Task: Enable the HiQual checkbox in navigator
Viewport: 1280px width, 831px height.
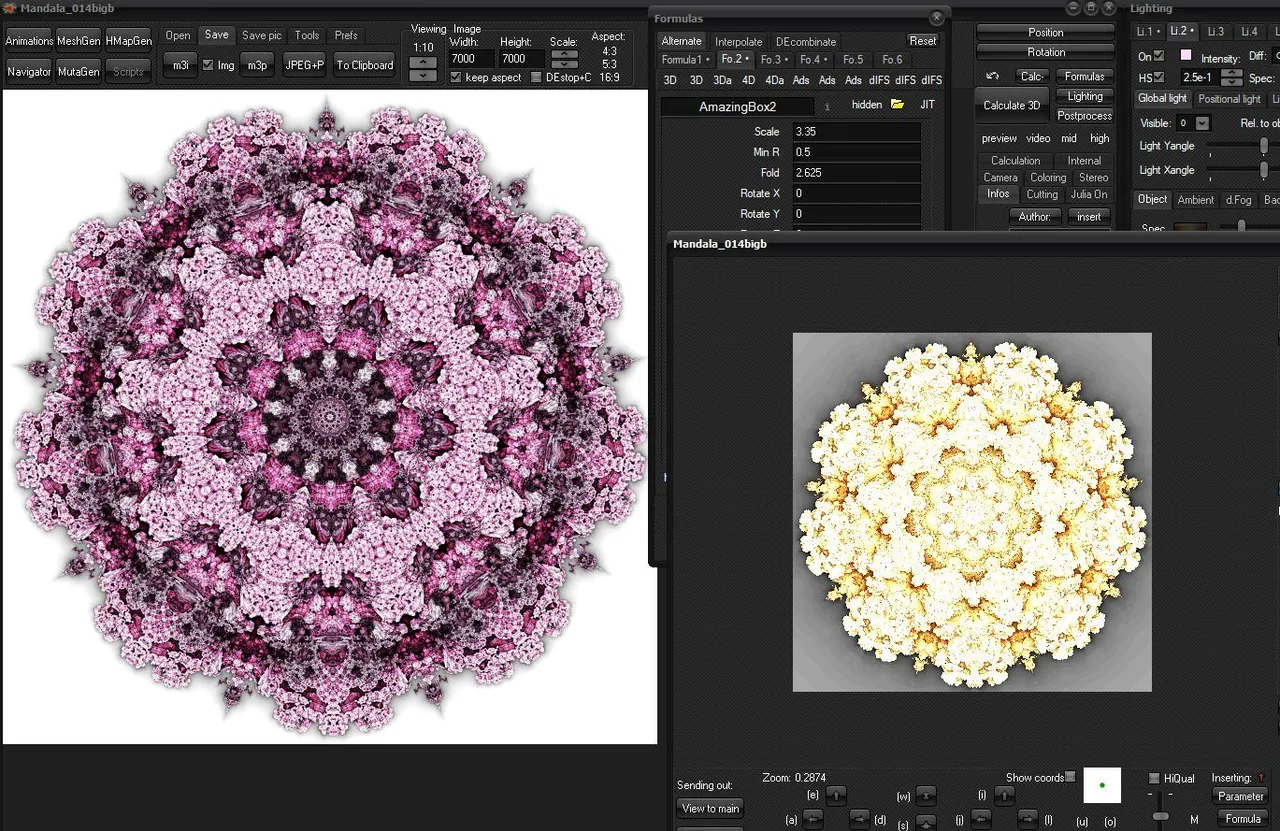Action: tap(1154, 778)
